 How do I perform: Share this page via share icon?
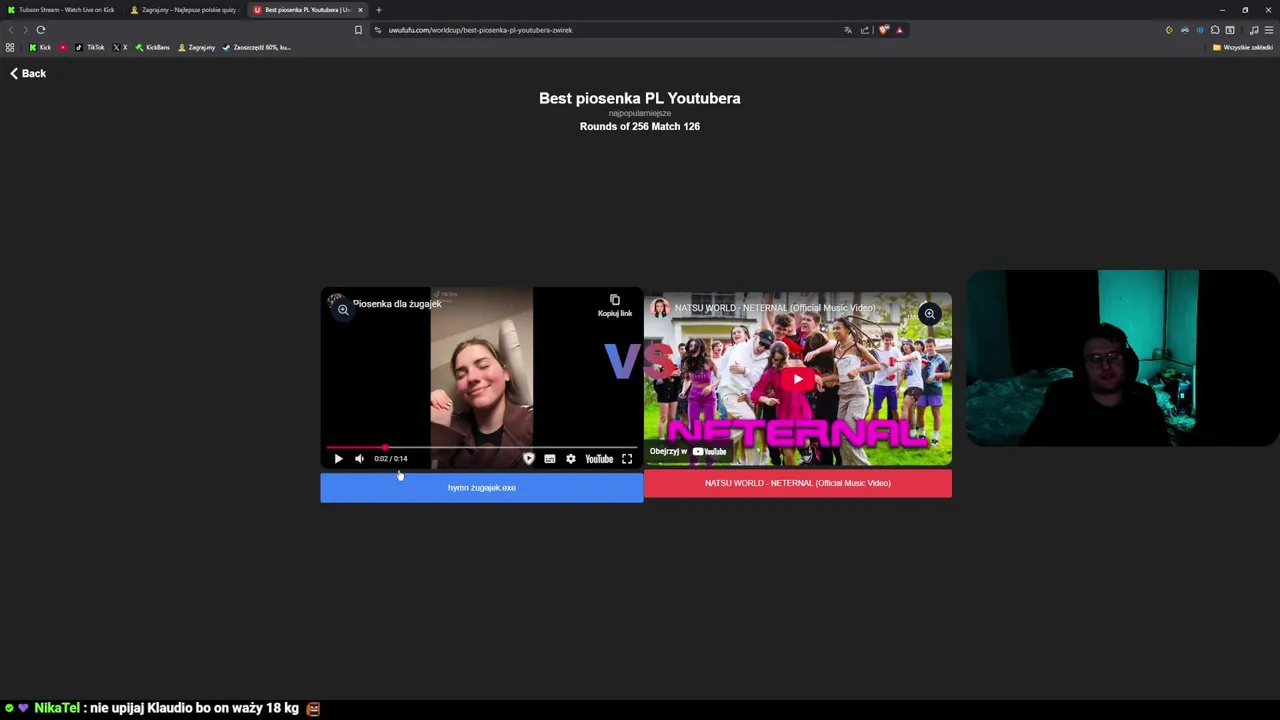[865, 30]
